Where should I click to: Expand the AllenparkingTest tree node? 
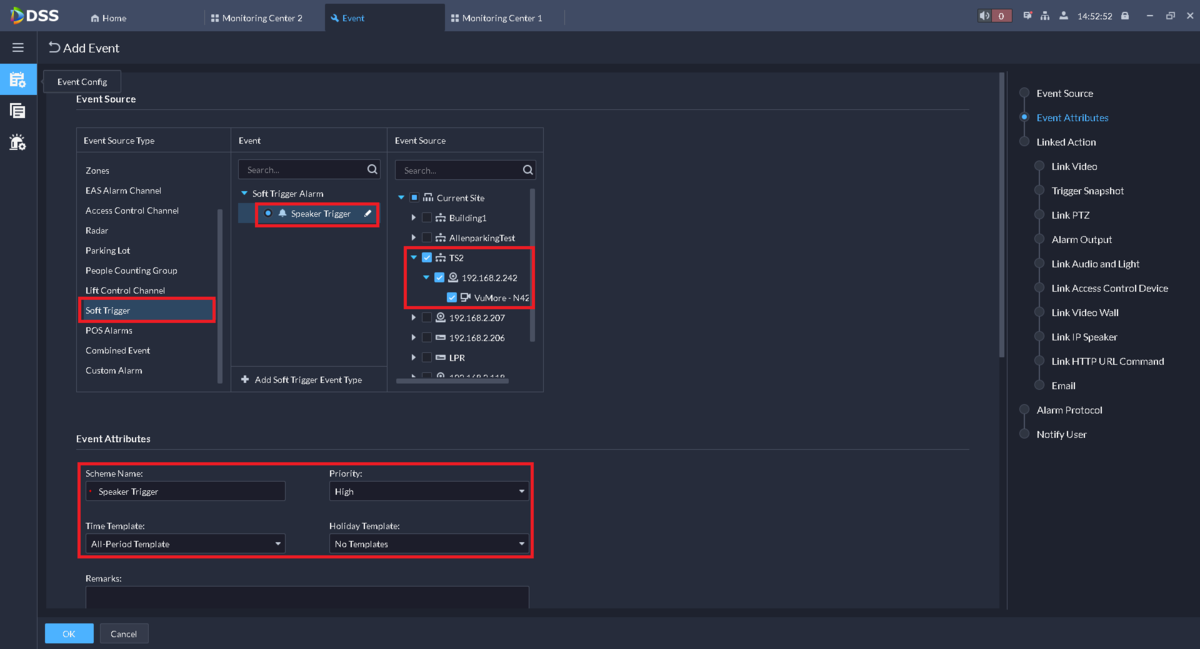pyautogui.click(x=414, y=238)
